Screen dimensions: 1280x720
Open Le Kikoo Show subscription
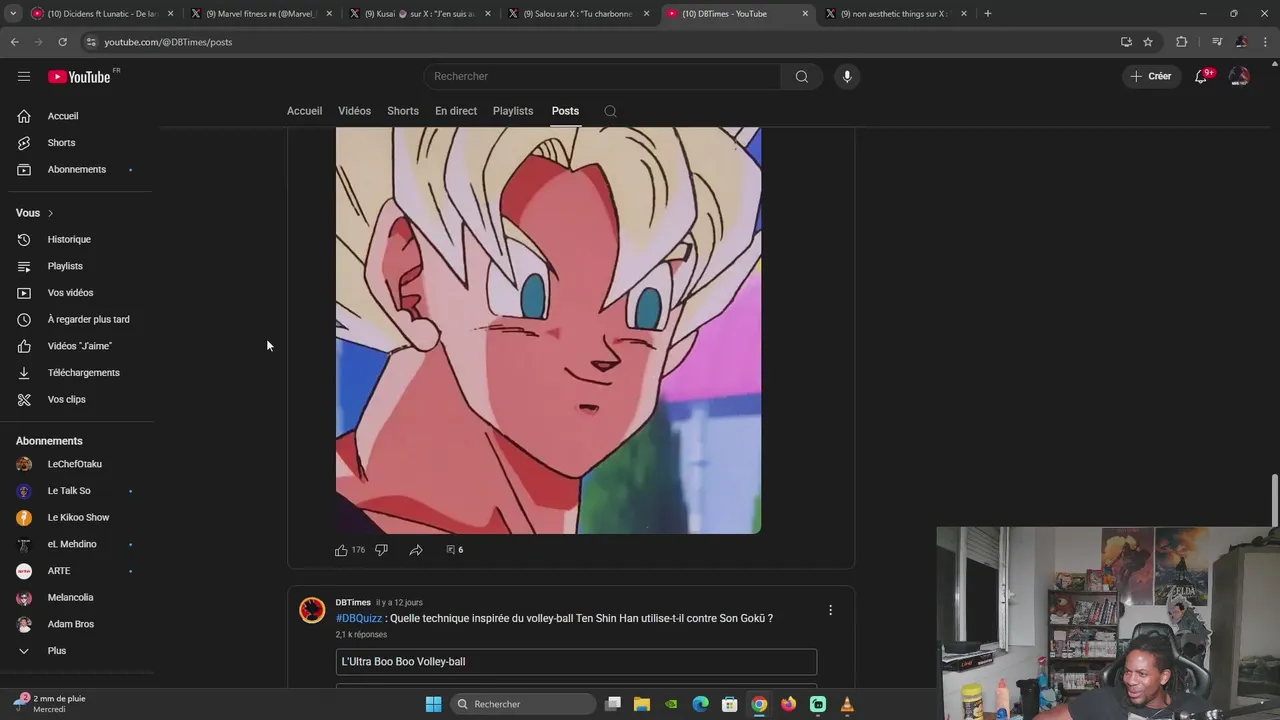click(77, 518)
